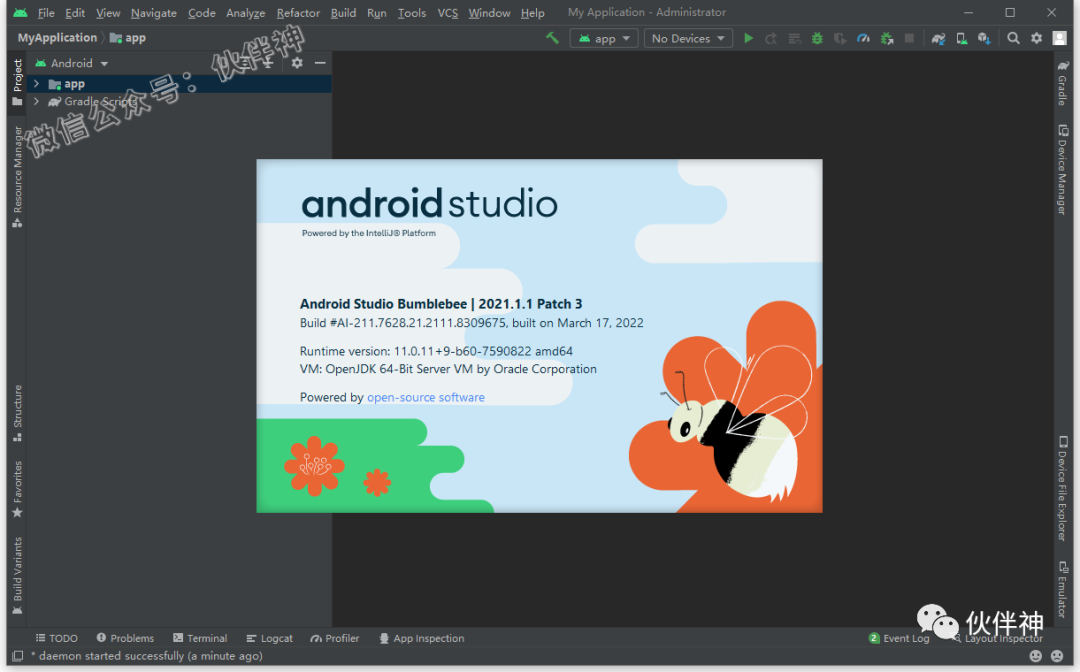
Task: Click the account avatar icon
Action: coord(1060,39)
